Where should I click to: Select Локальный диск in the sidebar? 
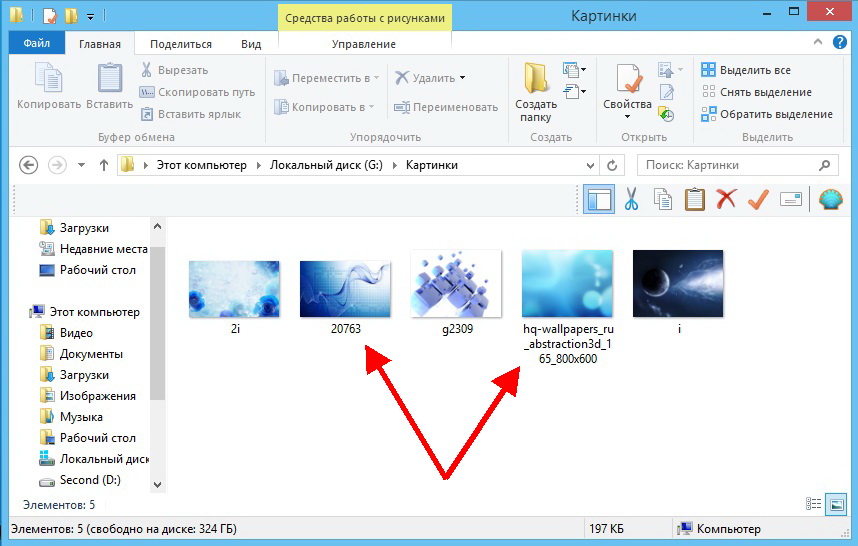pyautogui.click(x=94, y=459)
